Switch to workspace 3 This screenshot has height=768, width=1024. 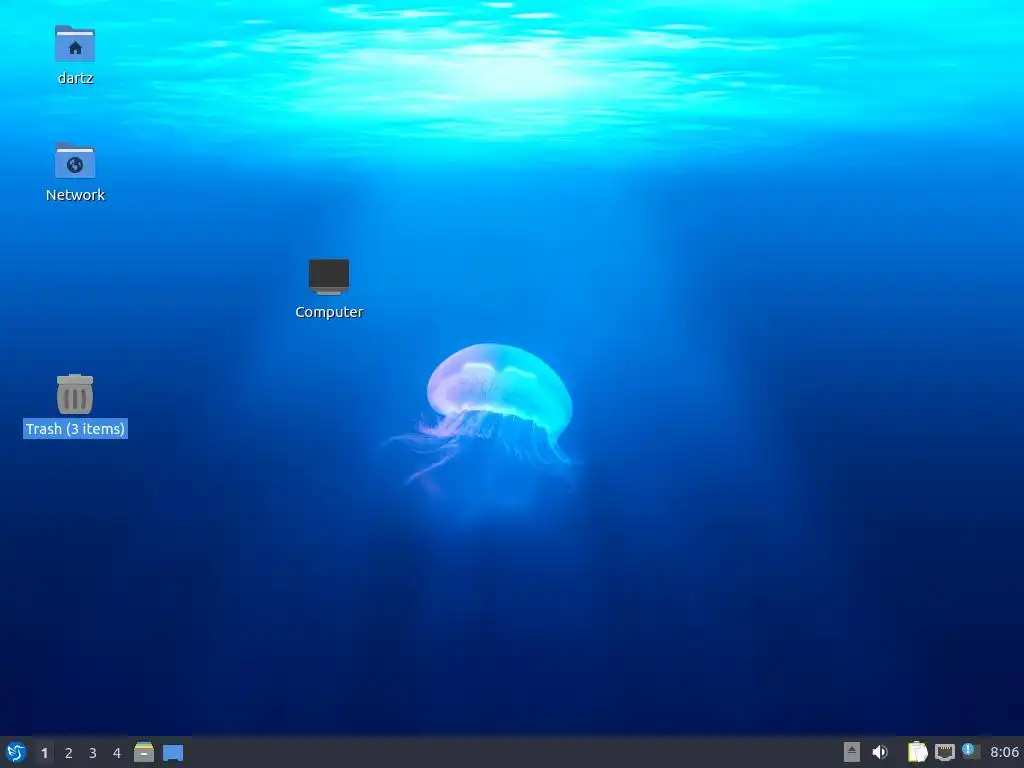[93, 753]
